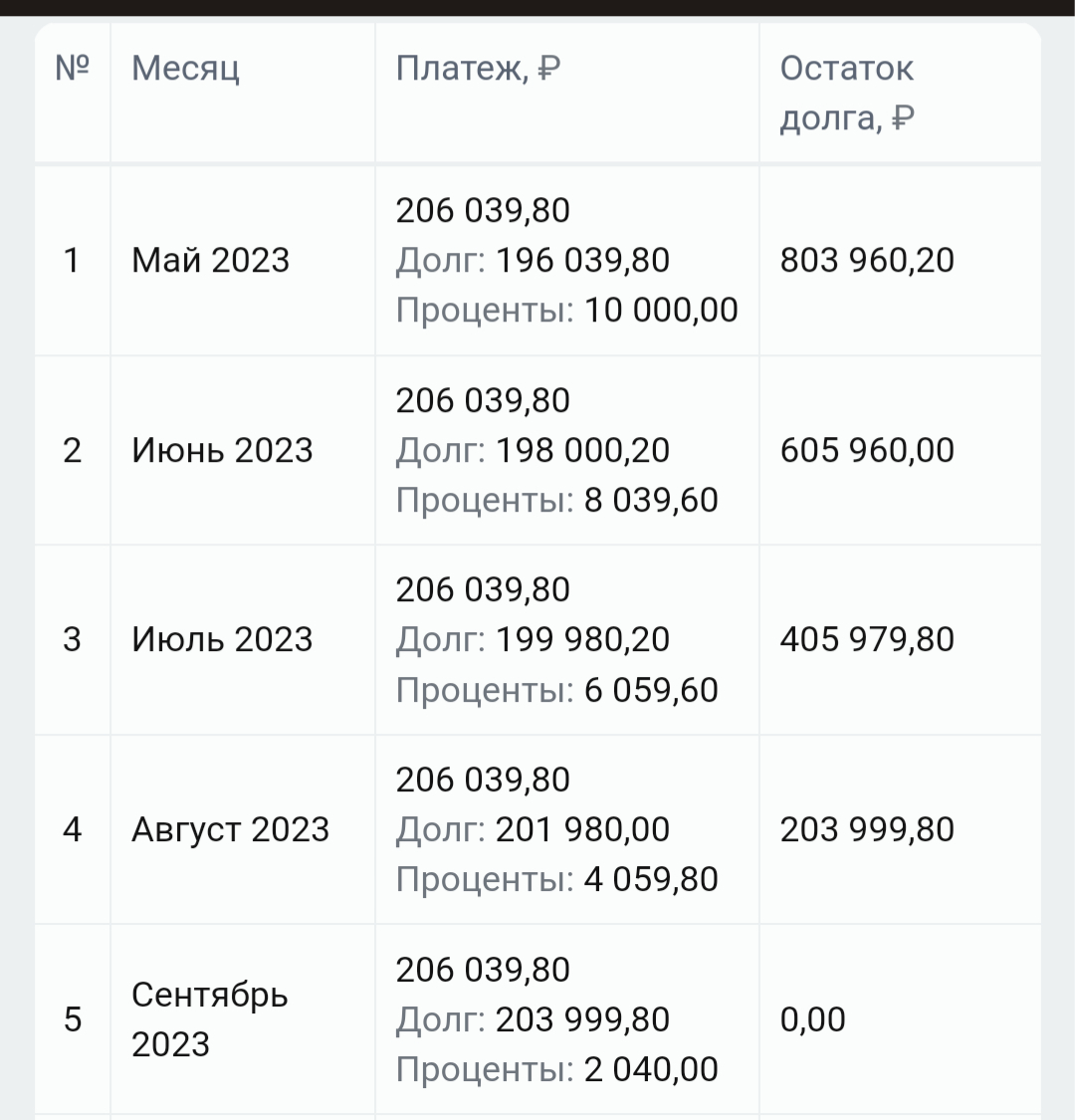Select the "Май 2023" month cell
The width and height of the screenshot is (1075, 1120).
pos(211,261)
